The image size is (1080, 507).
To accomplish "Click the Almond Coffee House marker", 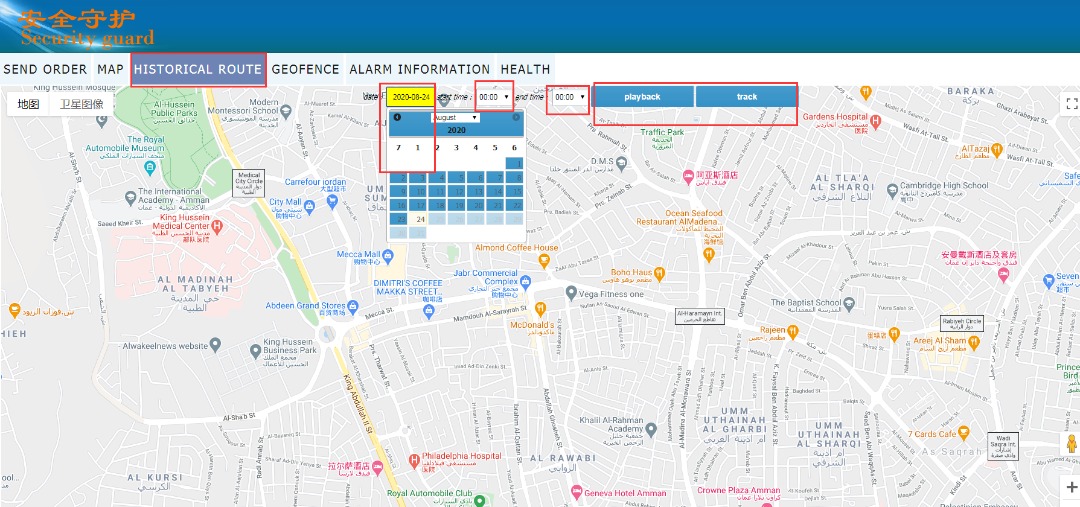I will 544,261.
